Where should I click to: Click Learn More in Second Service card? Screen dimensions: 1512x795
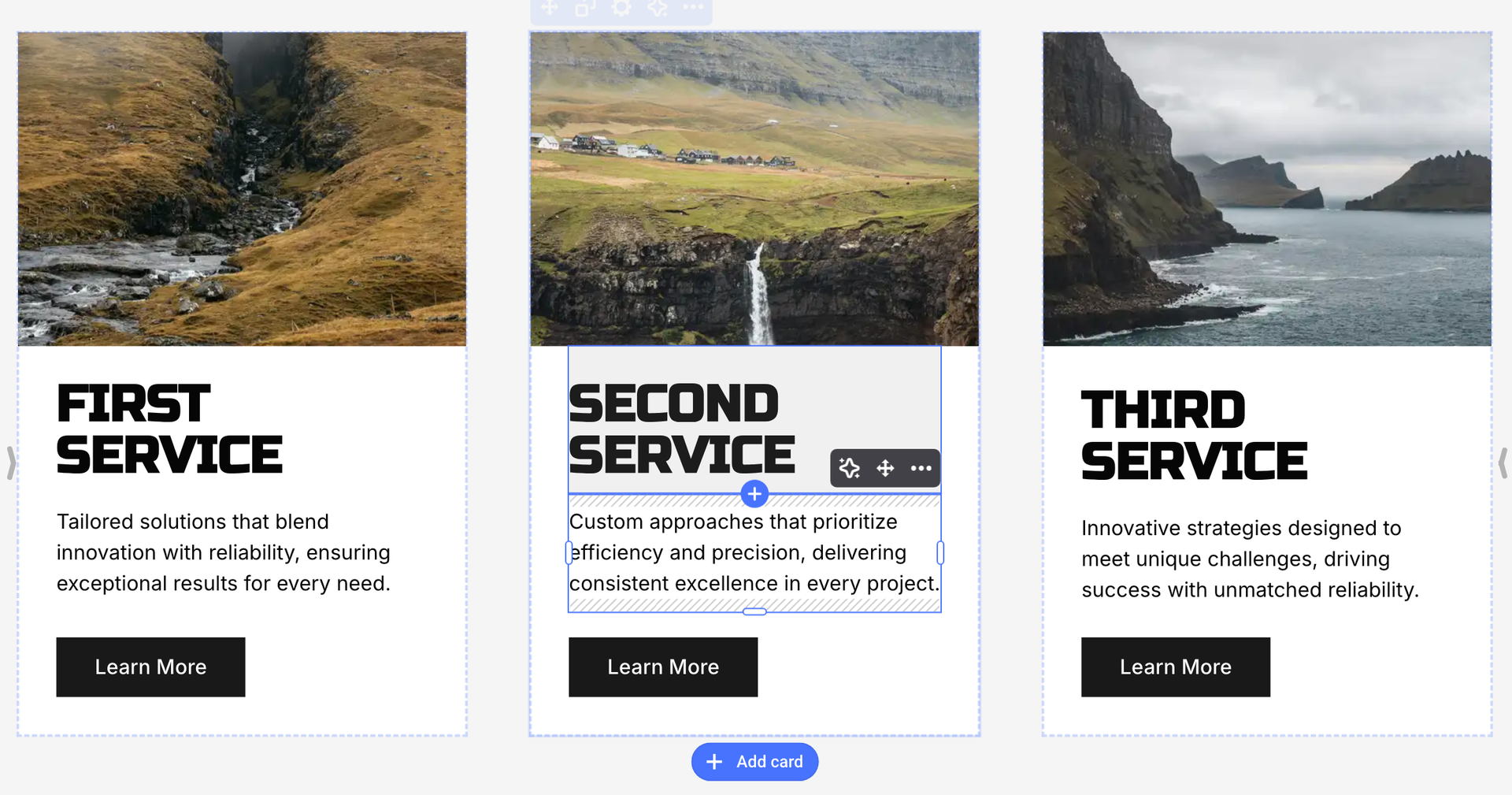click(x=663, y=667)
